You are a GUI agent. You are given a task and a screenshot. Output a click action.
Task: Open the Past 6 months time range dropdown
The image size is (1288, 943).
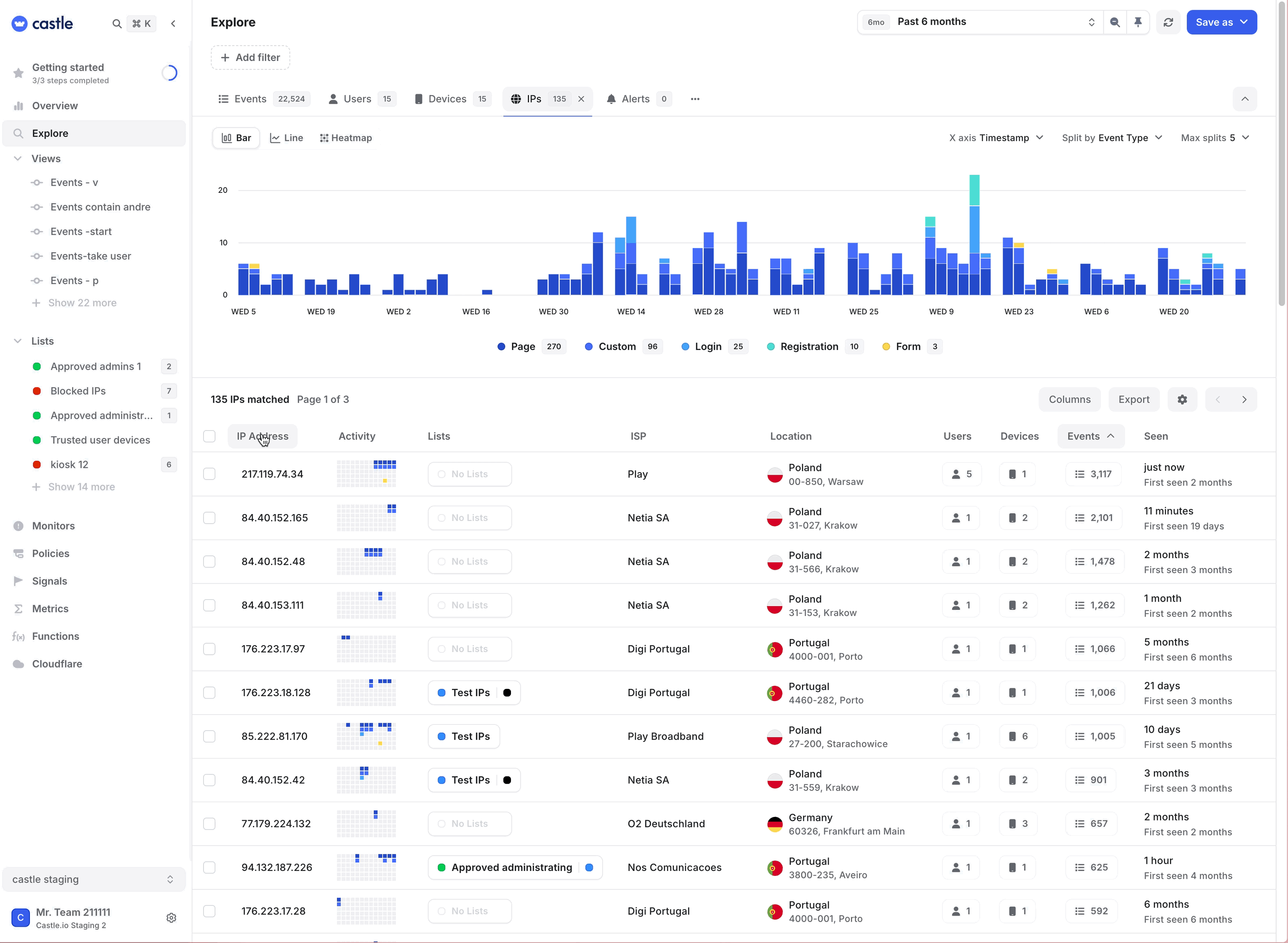pyautogui.click(x=980, y=22)
